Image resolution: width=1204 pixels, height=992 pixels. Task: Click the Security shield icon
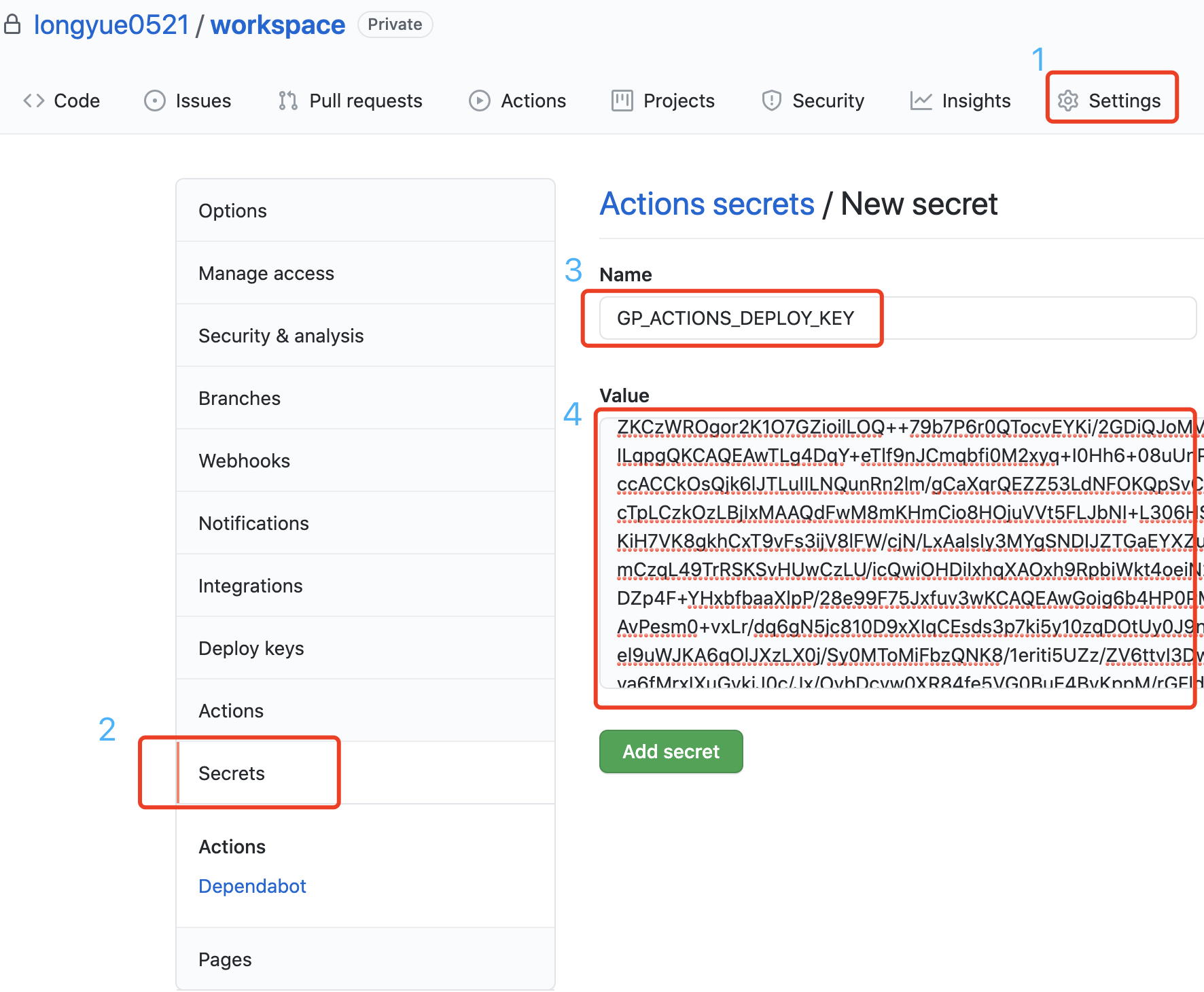tap(772, 101)
